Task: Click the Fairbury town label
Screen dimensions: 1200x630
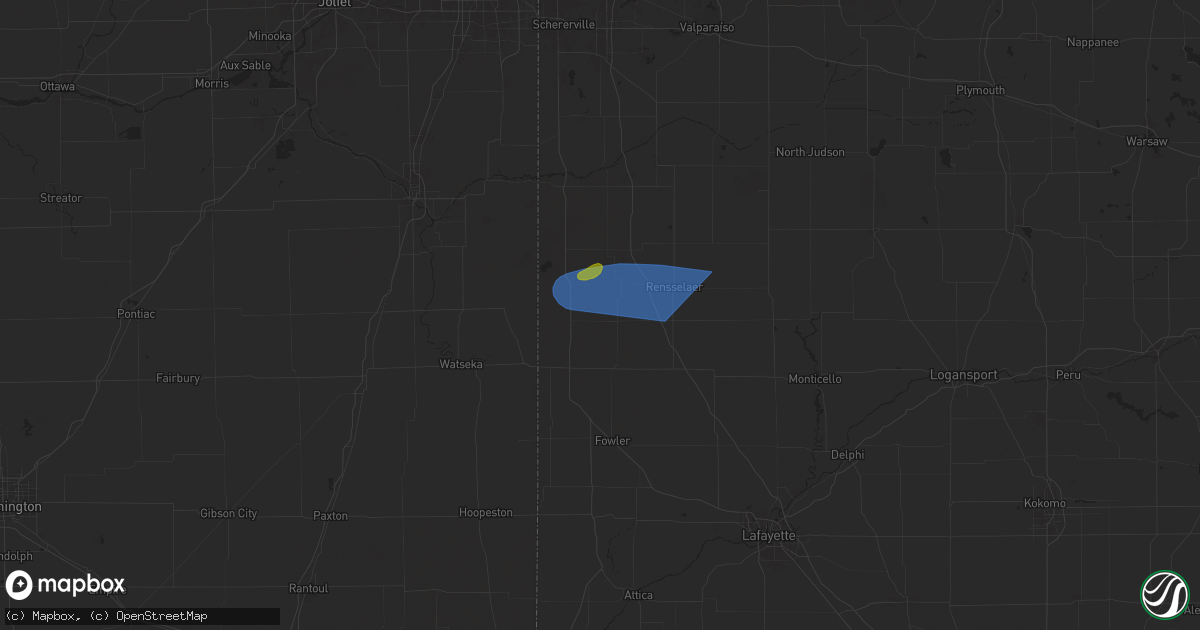Action: [178, 378]
